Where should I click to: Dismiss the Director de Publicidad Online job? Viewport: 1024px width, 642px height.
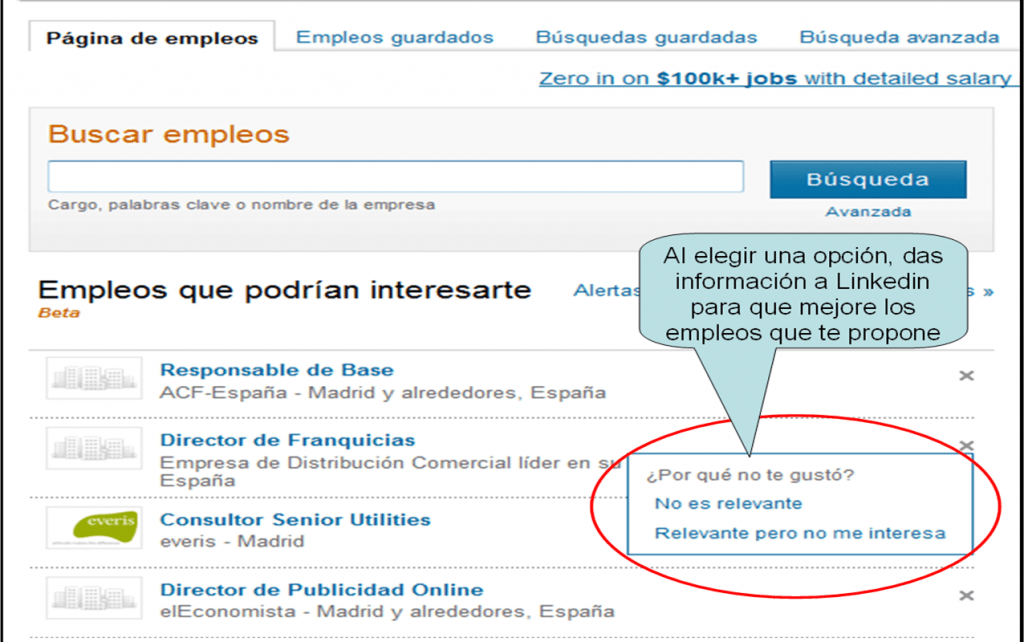967,596
